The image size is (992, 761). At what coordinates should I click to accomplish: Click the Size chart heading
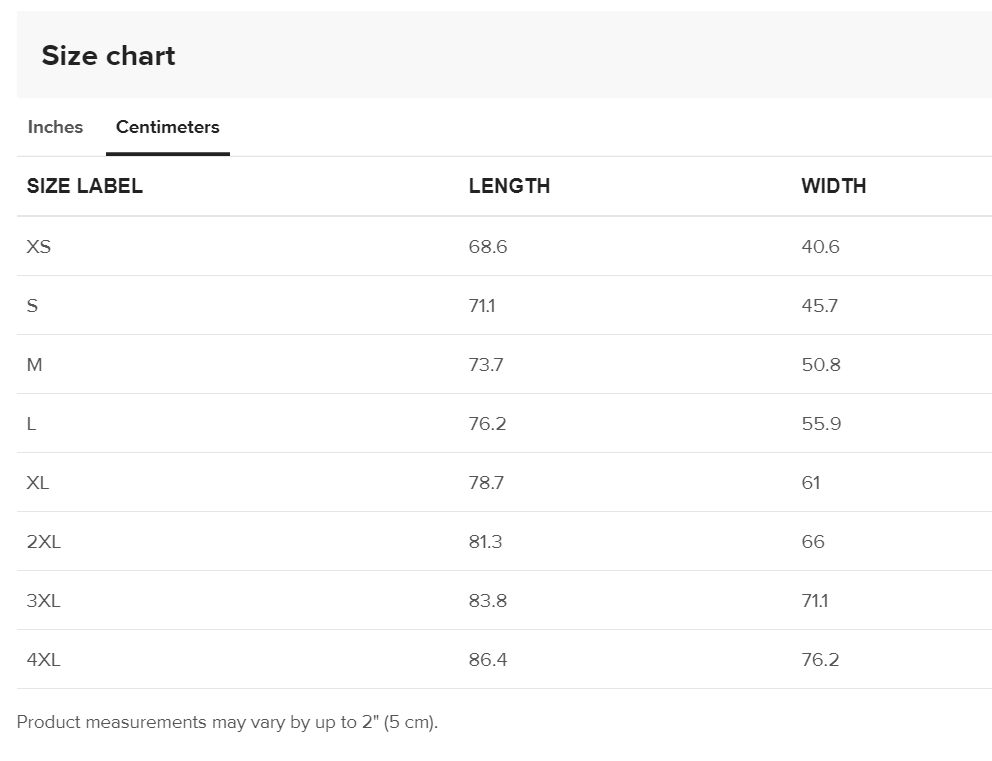point(108,56)
